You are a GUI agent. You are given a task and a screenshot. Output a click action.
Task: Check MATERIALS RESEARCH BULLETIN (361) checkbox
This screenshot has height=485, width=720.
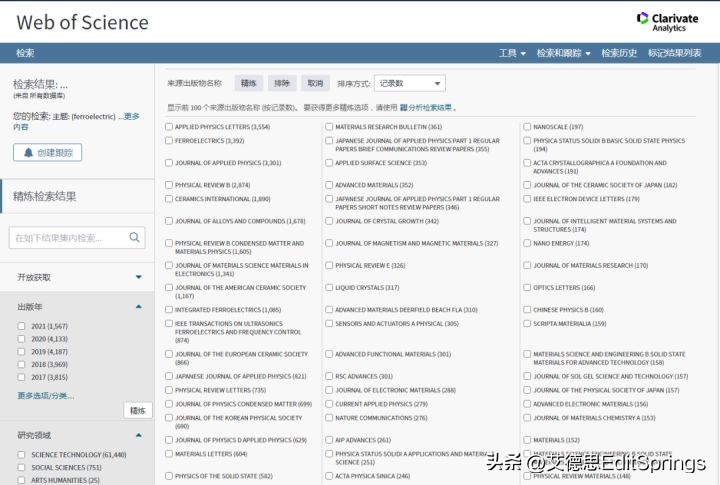[x=329, y=126]
